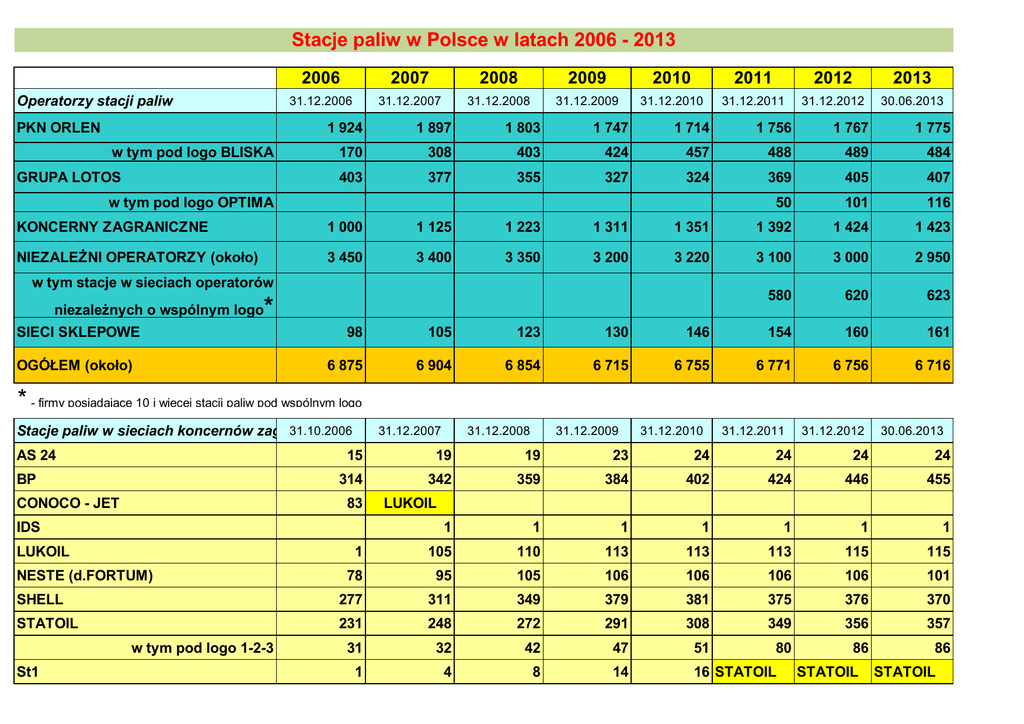Click the 30.06.2013 date in the top table
The width and height of the screenshot is (1024, 724).
click(911, 101)
